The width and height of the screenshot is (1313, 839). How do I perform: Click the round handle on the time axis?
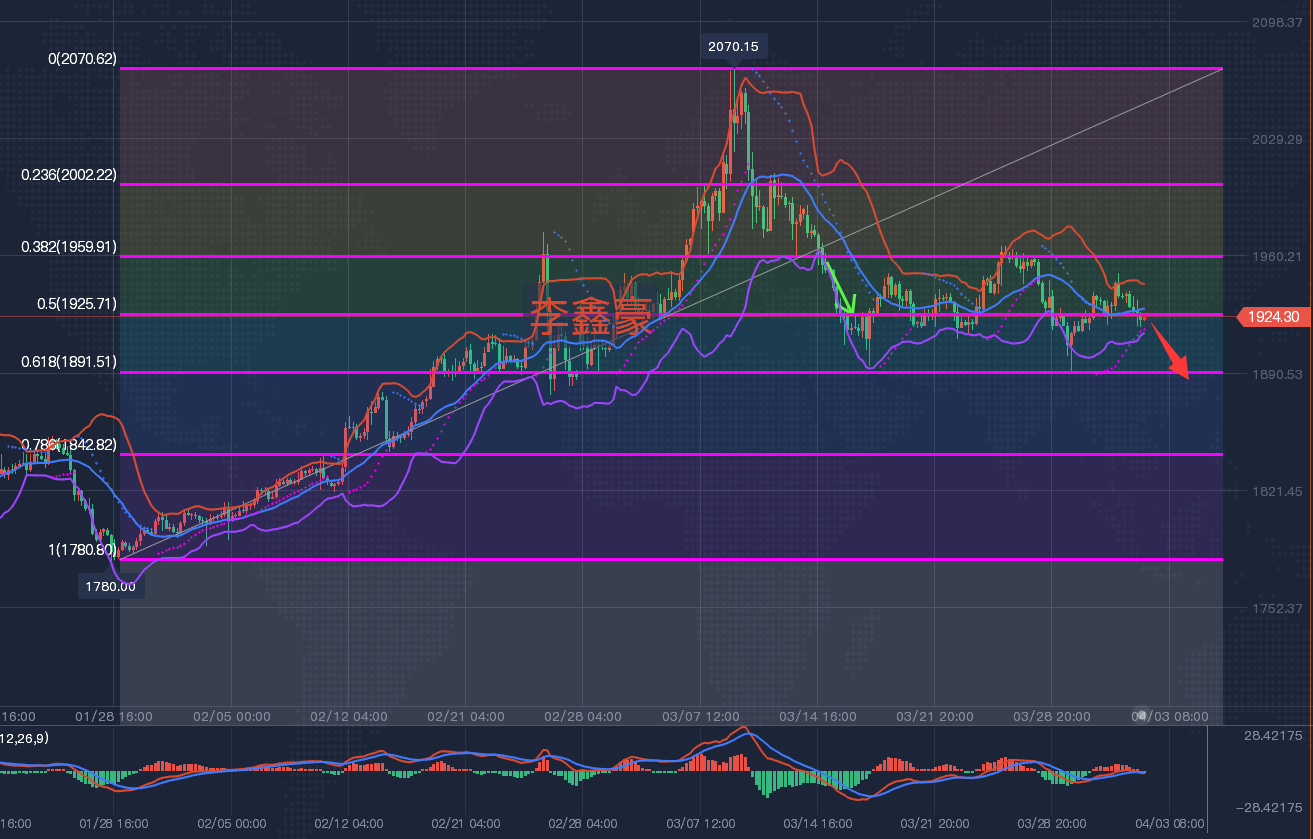[x=1141, y=715]
